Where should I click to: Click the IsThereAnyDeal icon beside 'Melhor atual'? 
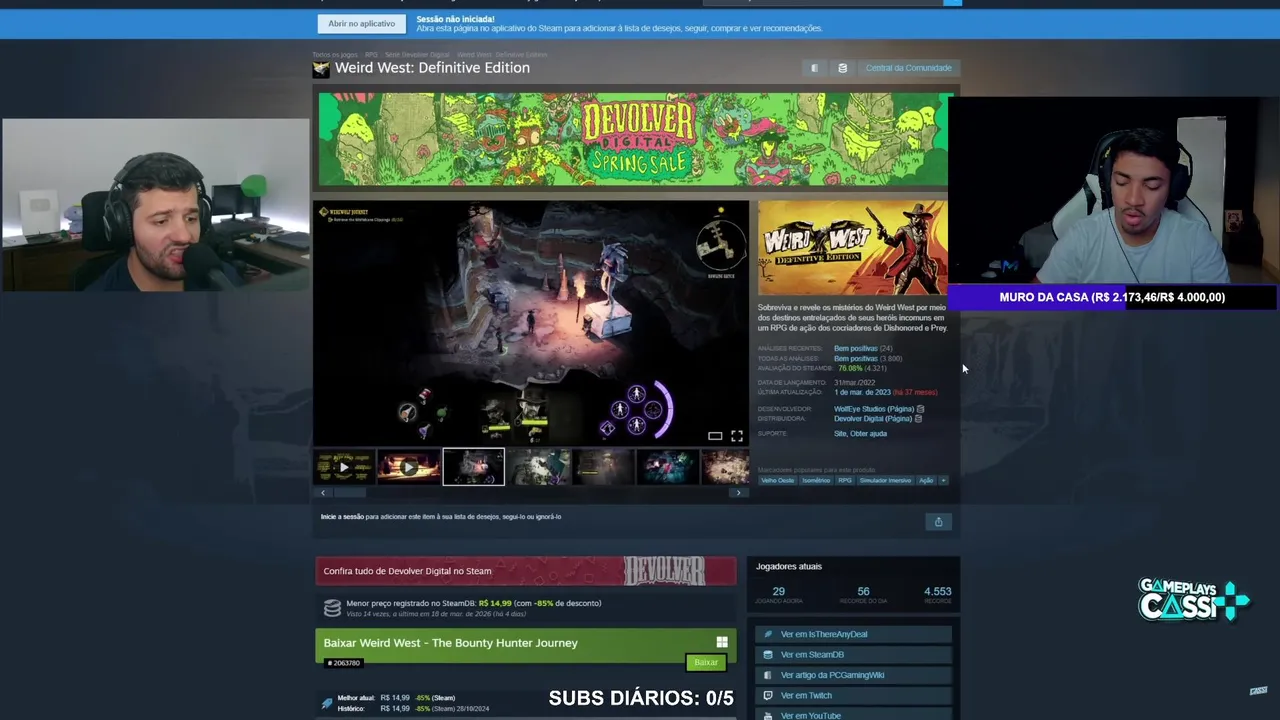327,703
